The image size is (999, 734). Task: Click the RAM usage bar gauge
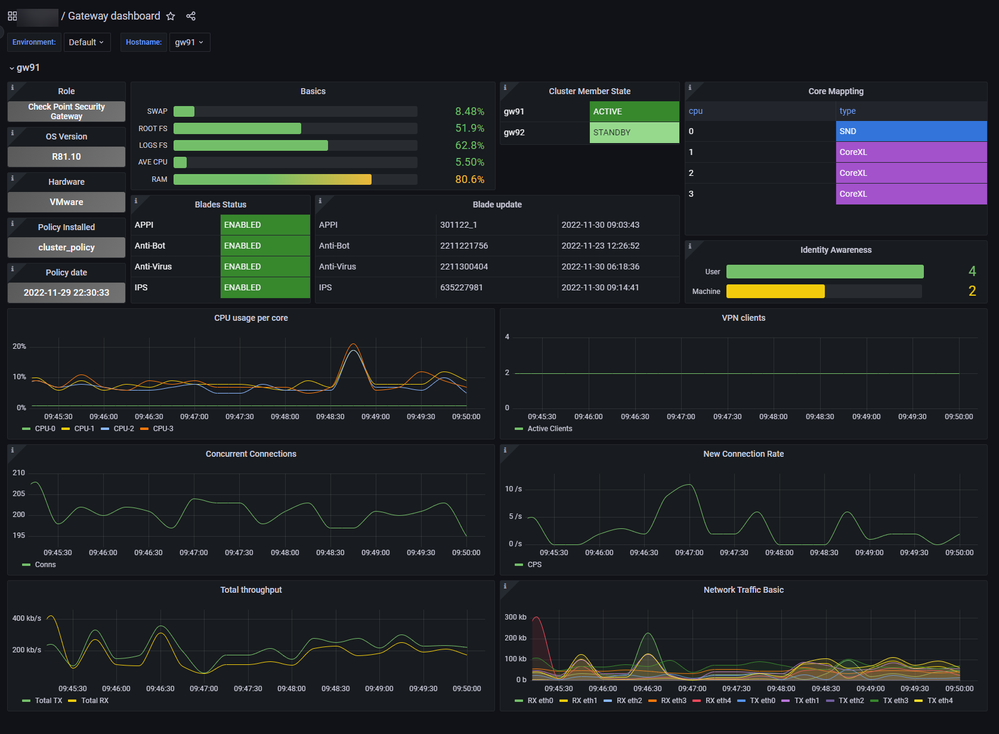coord(295,180)
